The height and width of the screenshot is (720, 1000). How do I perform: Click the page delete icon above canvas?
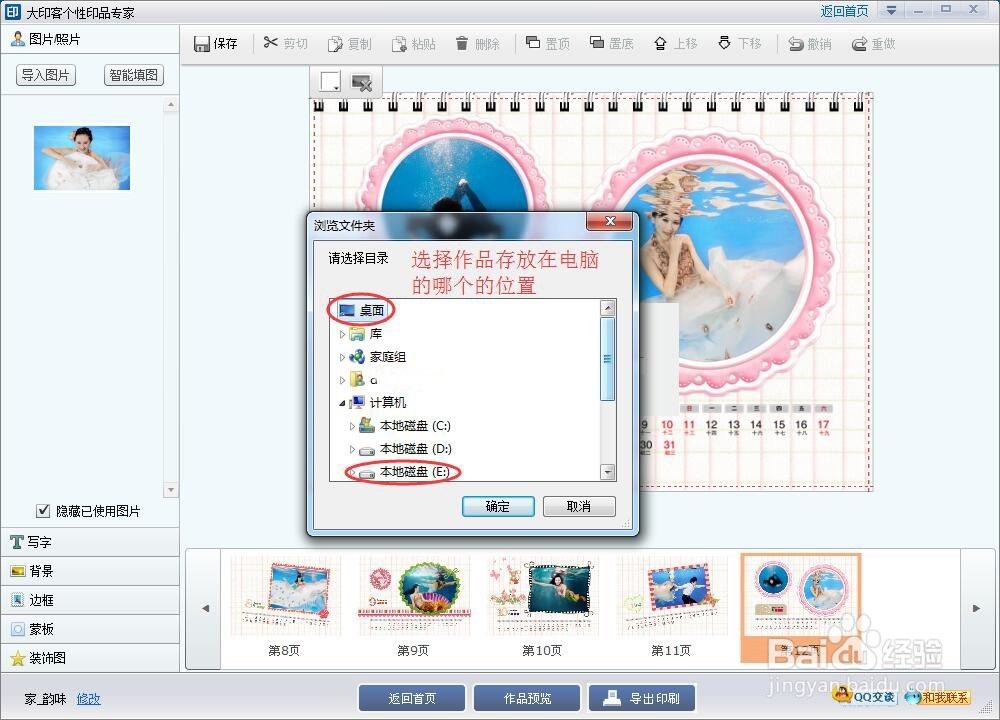coord(361,82)
